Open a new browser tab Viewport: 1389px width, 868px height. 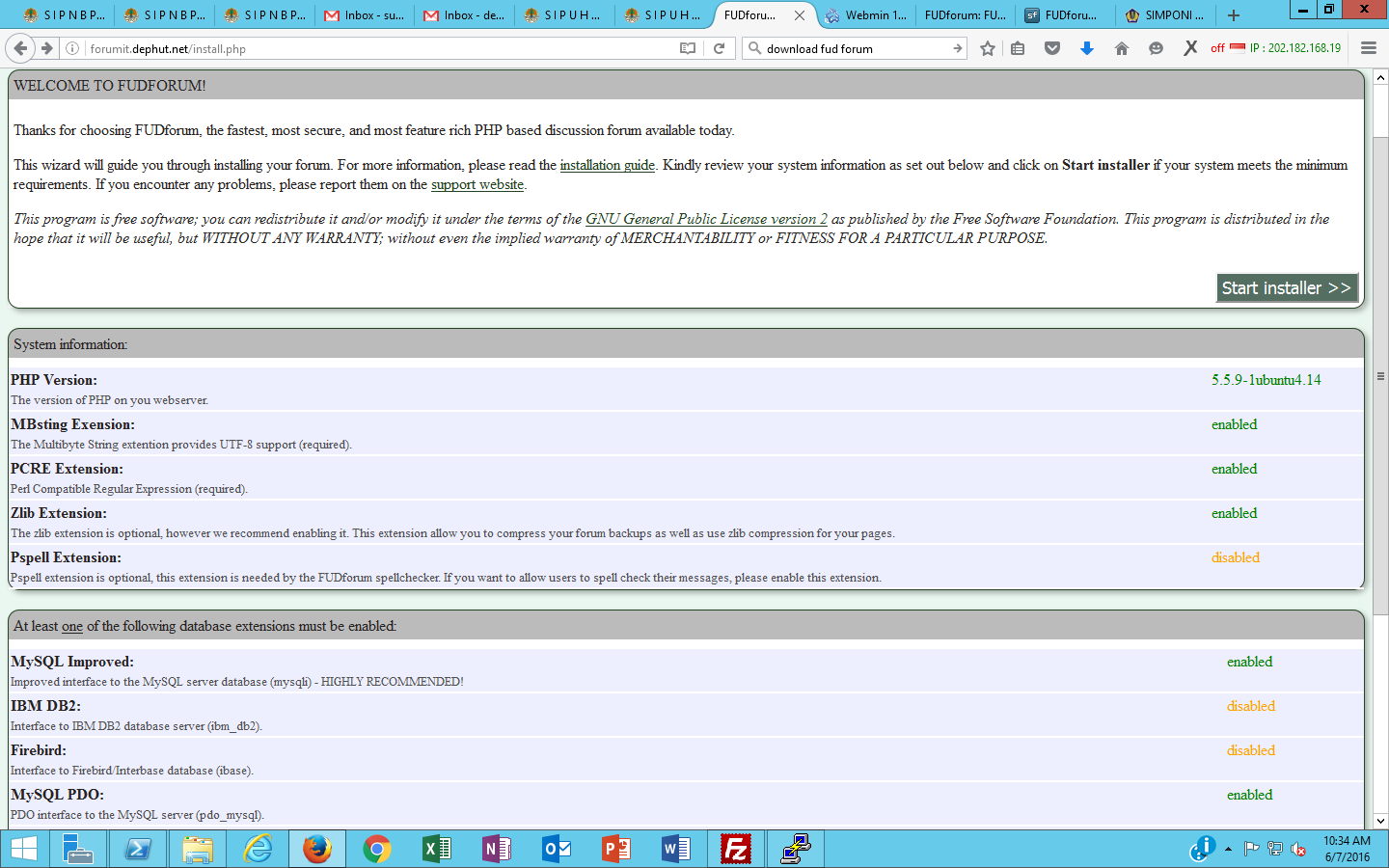point(1234,15)
